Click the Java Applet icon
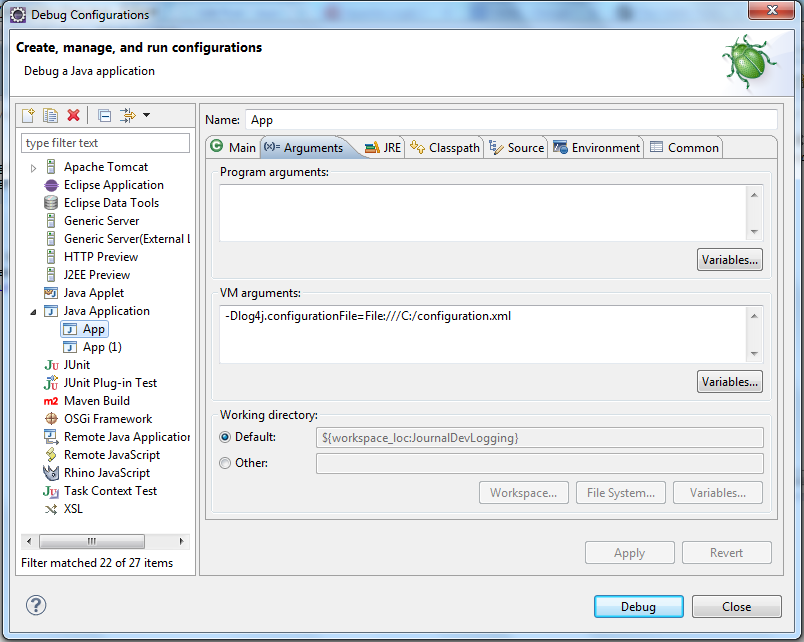Viewport: 804px width, 642px height. coord(51,293)
